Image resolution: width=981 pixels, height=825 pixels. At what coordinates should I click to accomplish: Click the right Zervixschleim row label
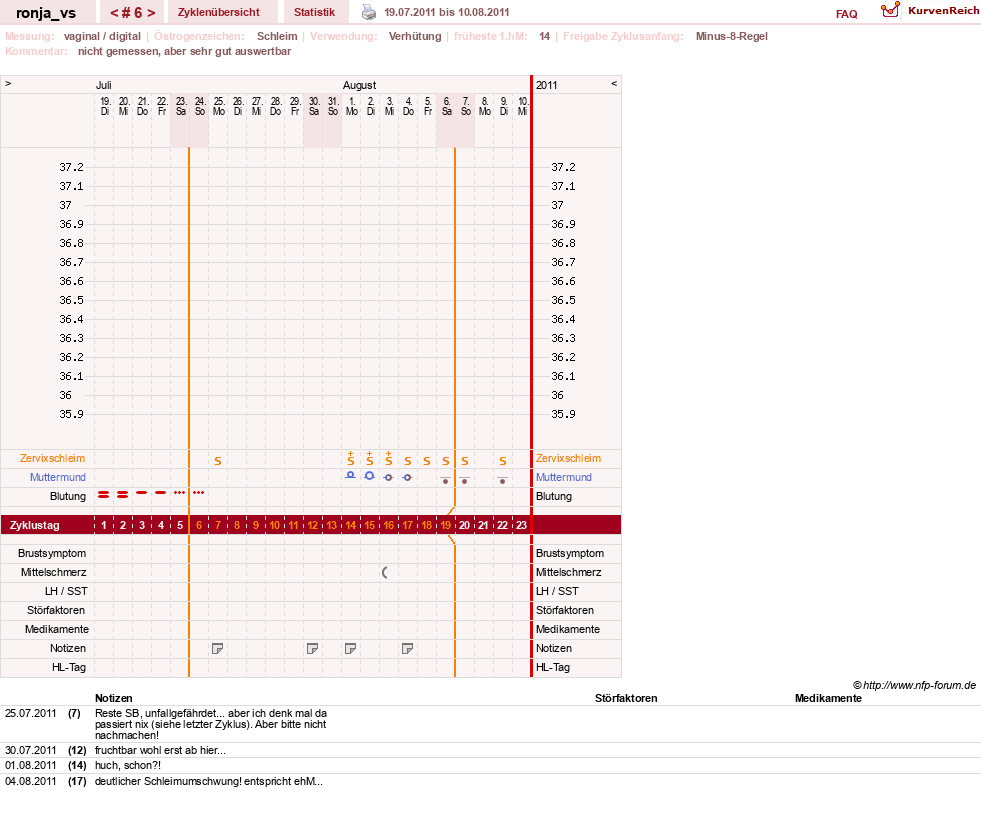(568, 458)
